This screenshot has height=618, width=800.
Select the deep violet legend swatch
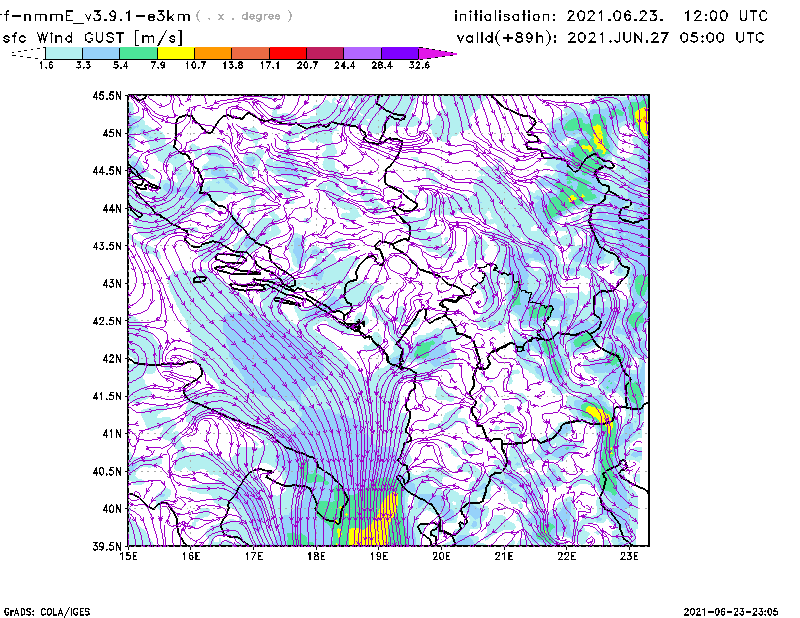[x=399, y=53]
